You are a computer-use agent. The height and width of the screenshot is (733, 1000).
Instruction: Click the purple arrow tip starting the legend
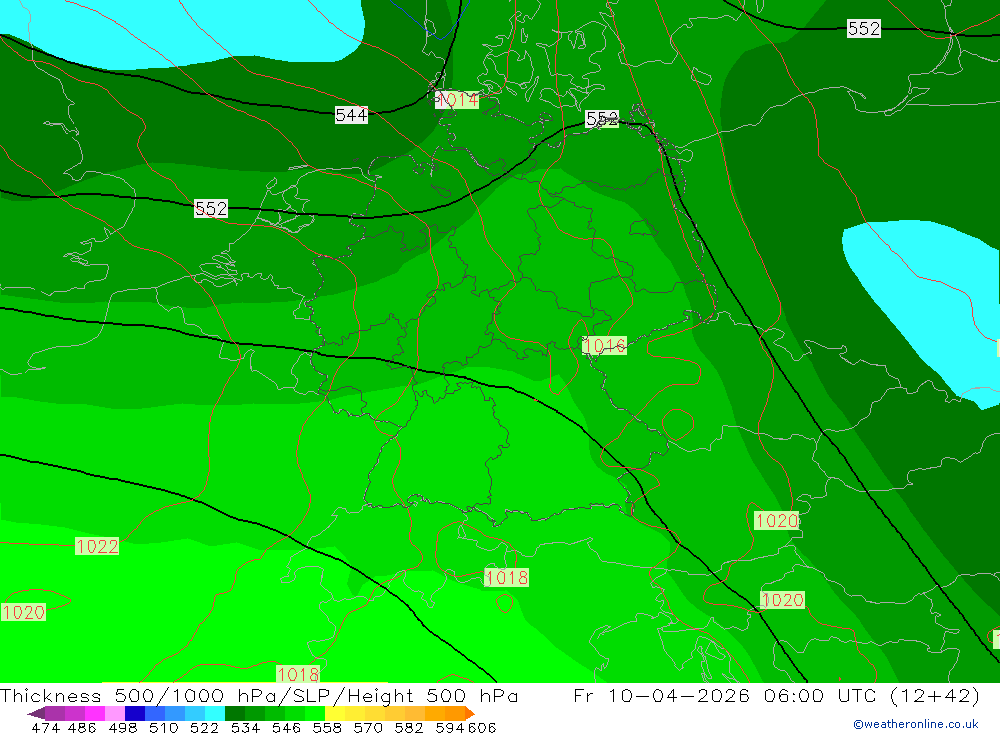(36, 713)
